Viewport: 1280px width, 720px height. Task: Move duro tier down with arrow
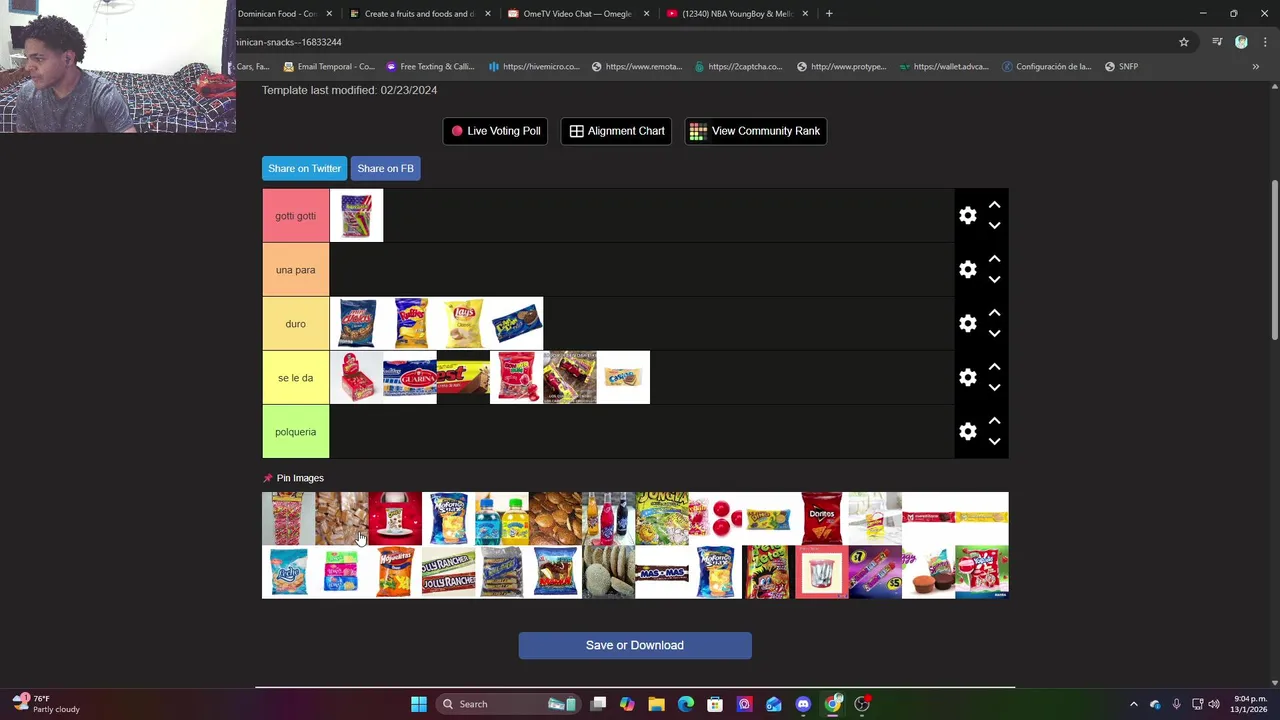coord(994,334)
